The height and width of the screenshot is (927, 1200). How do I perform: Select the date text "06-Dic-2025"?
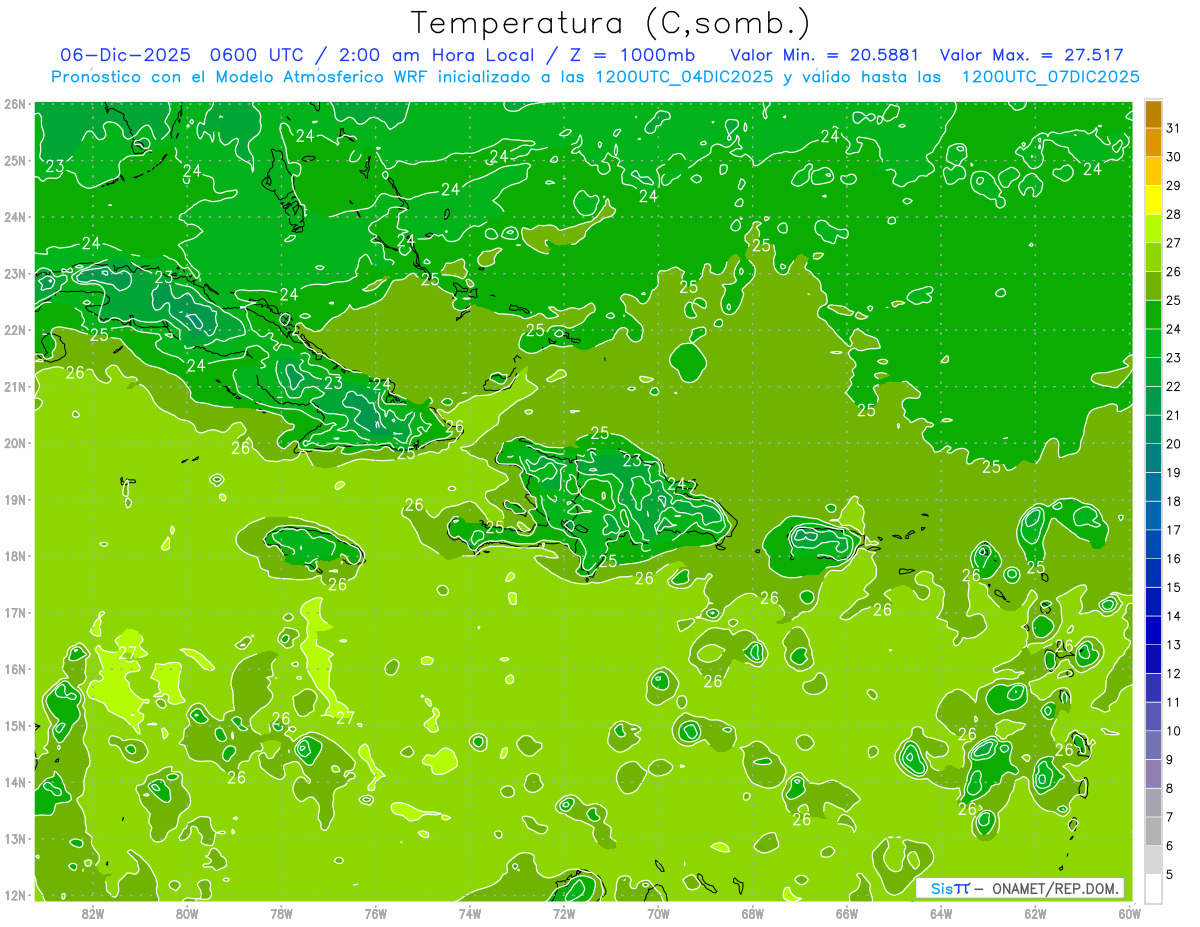coord(123,55)
